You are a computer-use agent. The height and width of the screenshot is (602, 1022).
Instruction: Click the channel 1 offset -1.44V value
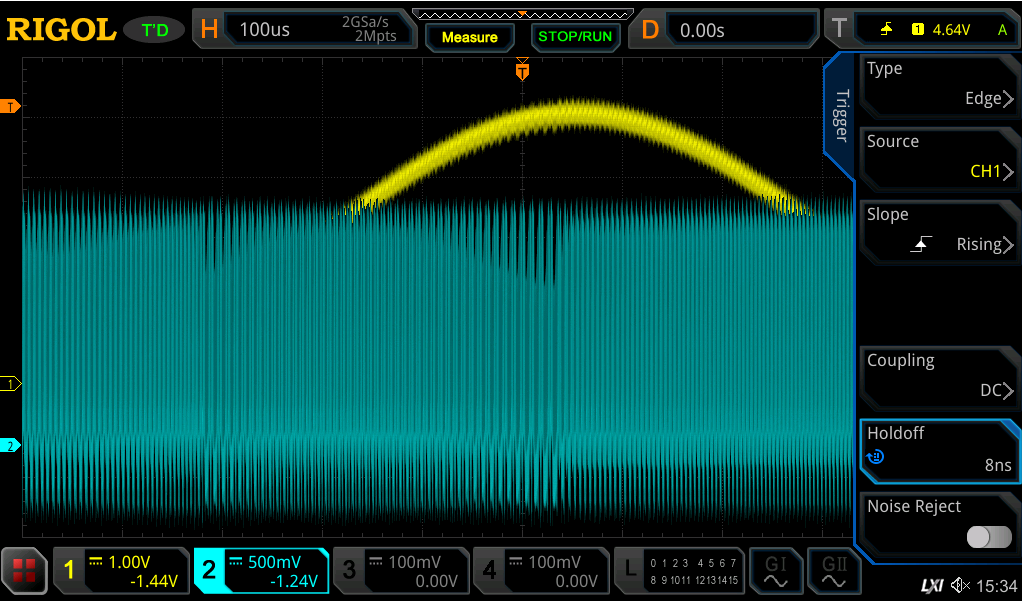pos(154,580)
